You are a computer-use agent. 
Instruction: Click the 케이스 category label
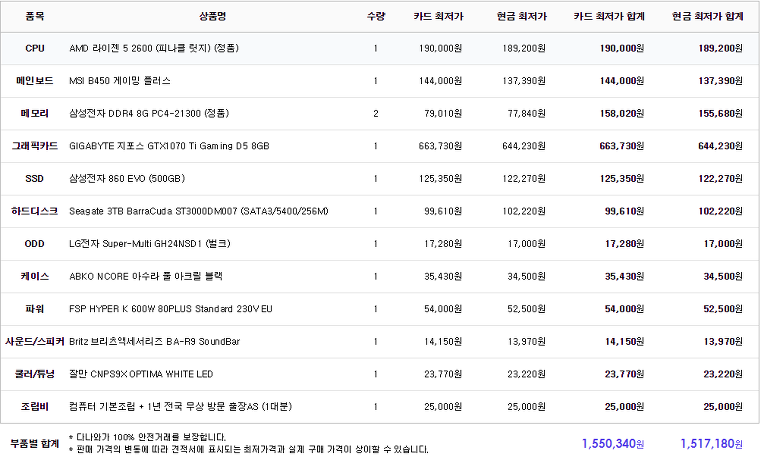(35, 276)
